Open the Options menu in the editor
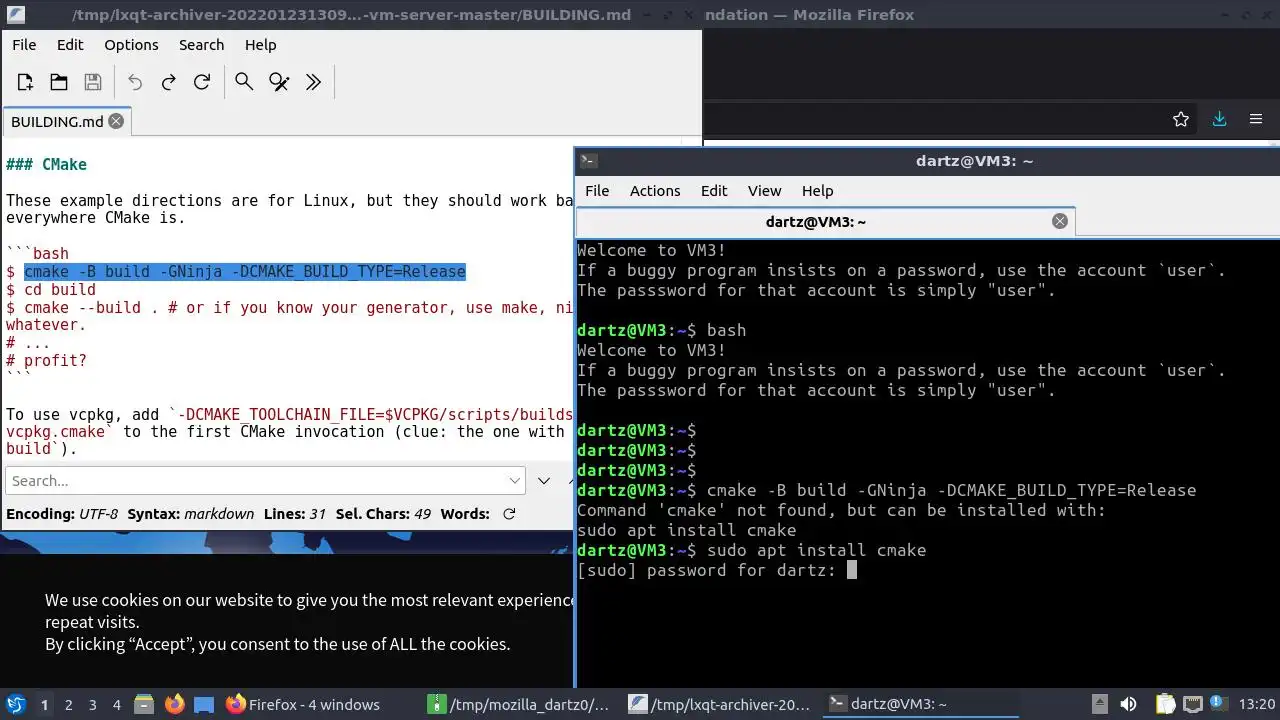Screen dimensions: 1280x720 (x=131, y=45)
